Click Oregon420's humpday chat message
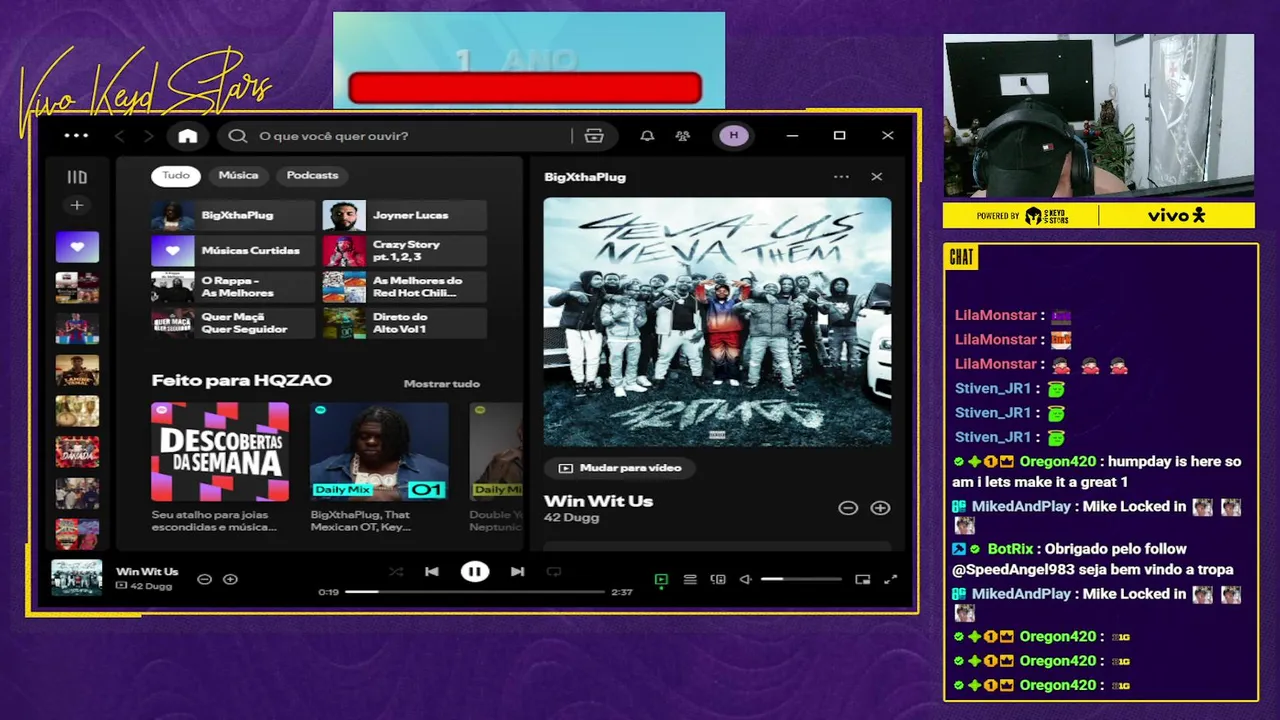 click(x=1097, y=472)
